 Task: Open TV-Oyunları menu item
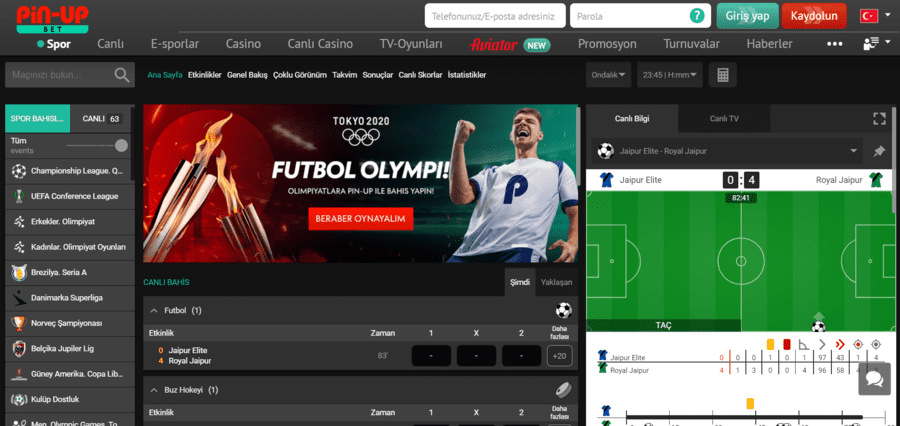(411, 44)
